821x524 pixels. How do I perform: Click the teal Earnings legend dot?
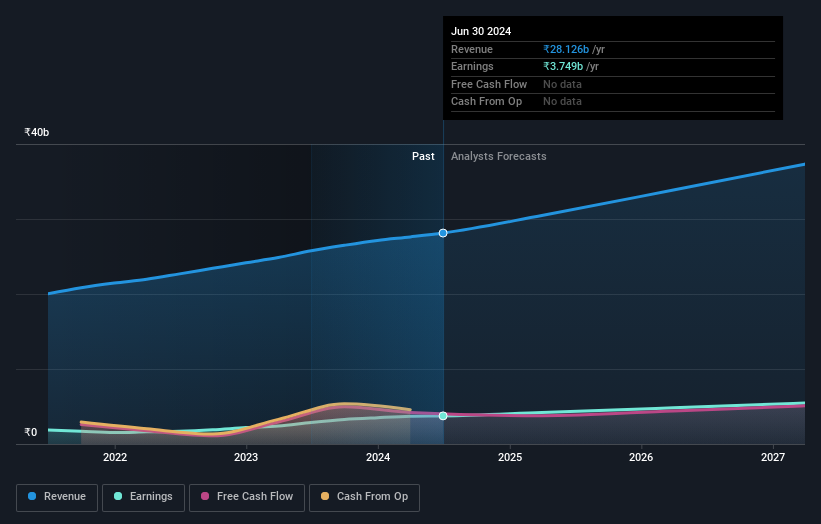118,496
